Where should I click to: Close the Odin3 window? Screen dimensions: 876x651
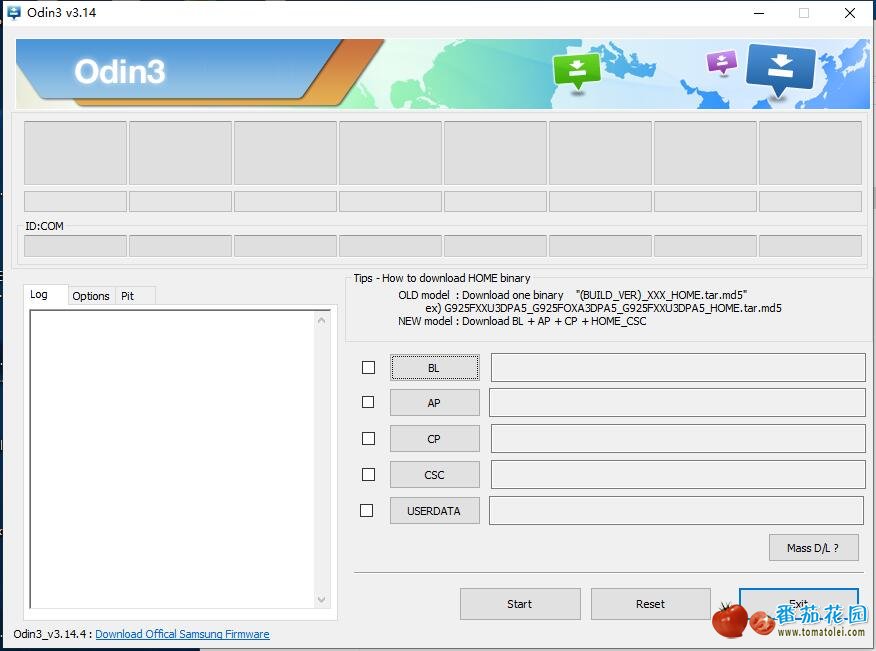850,13
